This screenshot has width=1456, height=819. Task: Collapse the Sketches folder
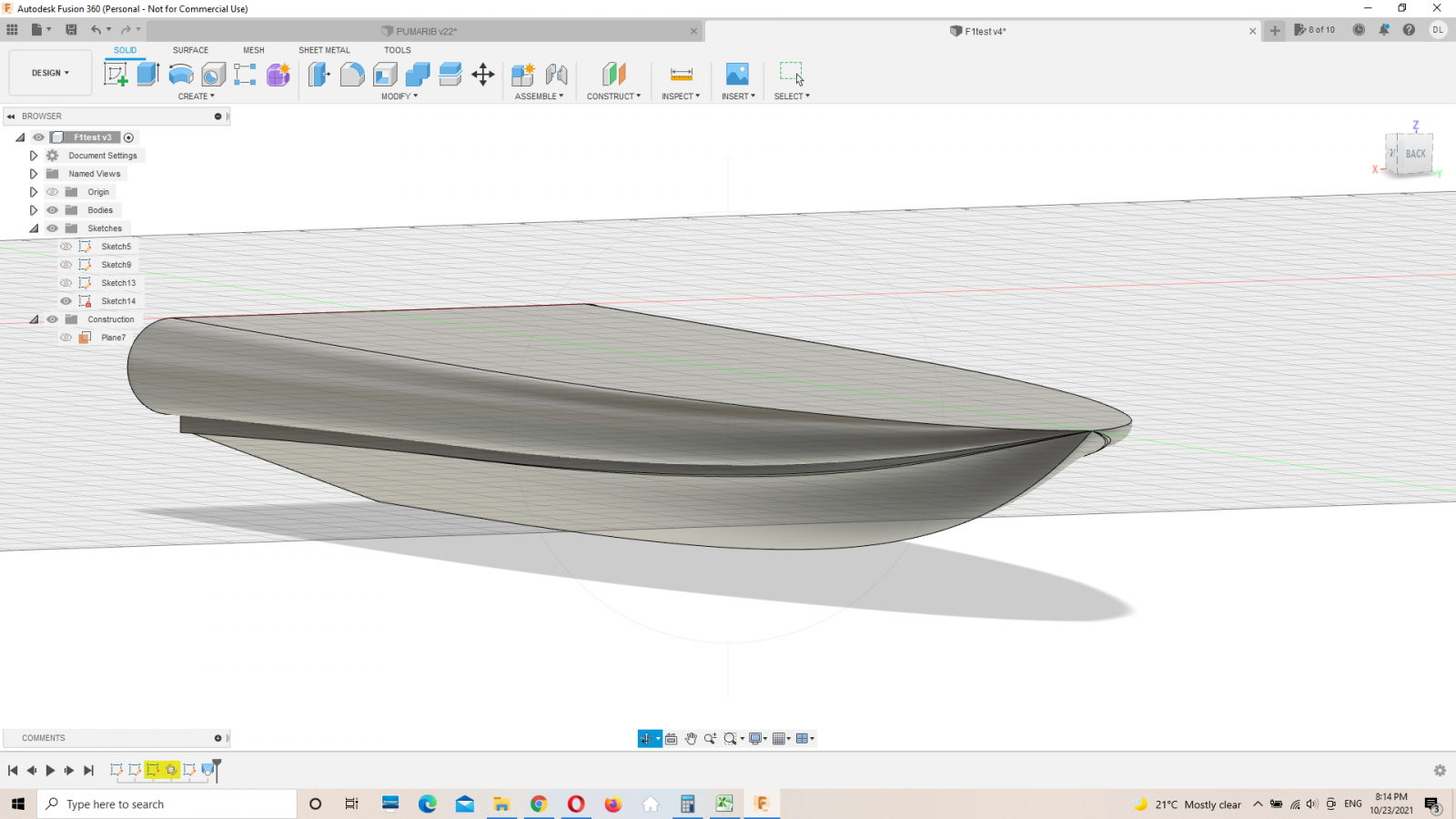pos(34,228)
